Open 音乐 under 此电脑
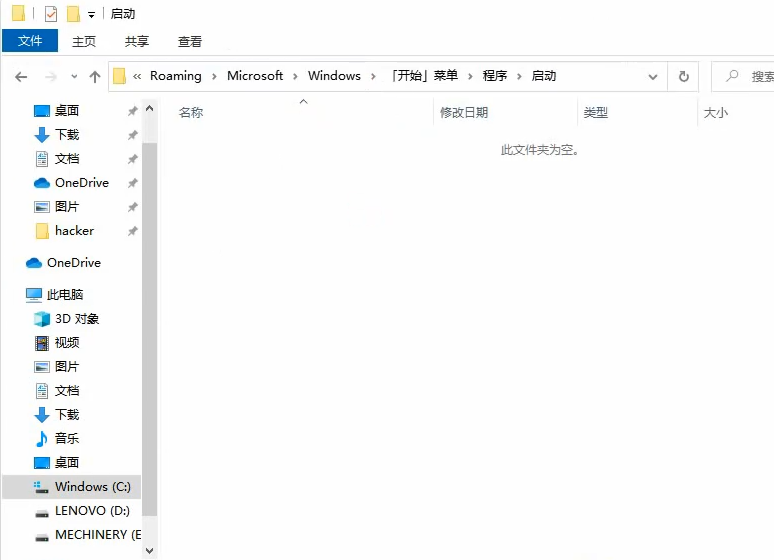Screen dimensions: 774x560 [x=67, y=439]
